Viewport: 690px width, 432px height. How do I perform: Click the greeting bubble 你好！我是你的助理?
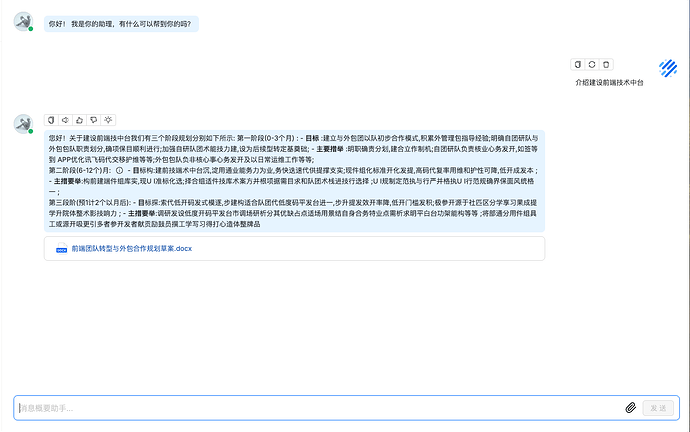121,24
